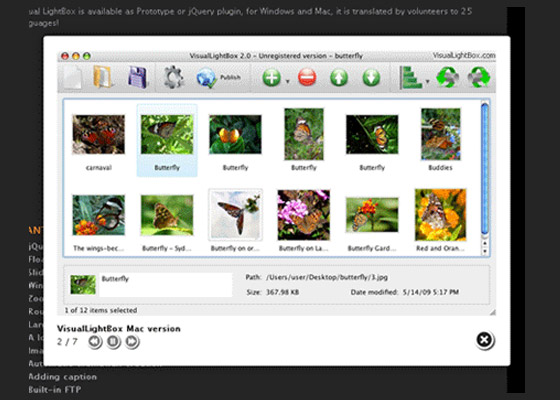The width and height of the screenshot is (560, 400).
Task: Open the dropdown arrow beside the plus icon
Action: tap(288, 82)
